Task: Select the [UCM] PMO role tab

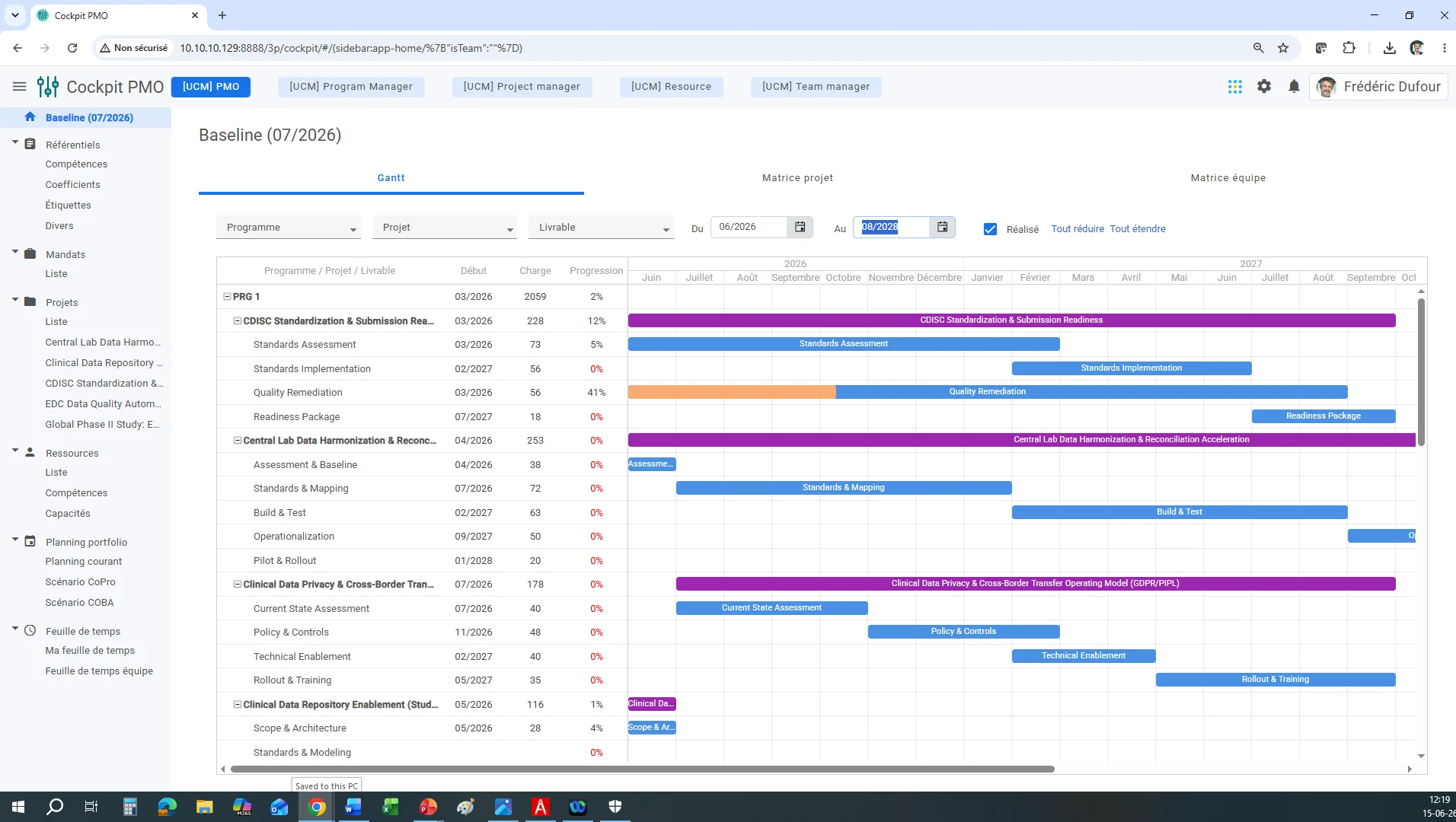Action: 211,87
